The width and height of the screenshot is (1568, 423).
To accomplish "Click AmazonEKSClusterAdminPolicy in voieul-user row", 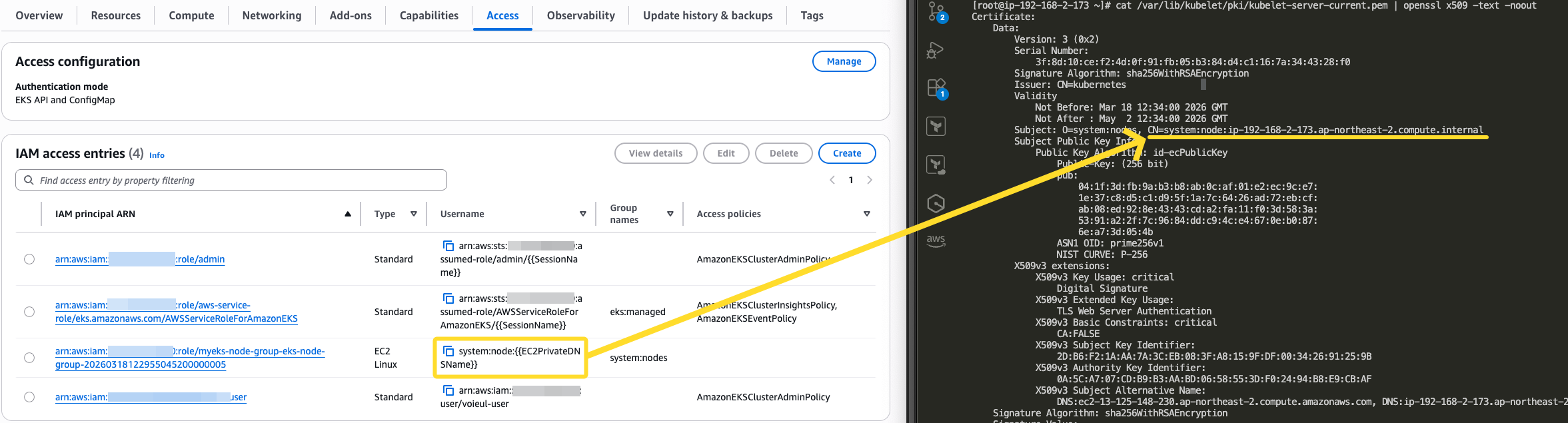I will tap(763, 397).
